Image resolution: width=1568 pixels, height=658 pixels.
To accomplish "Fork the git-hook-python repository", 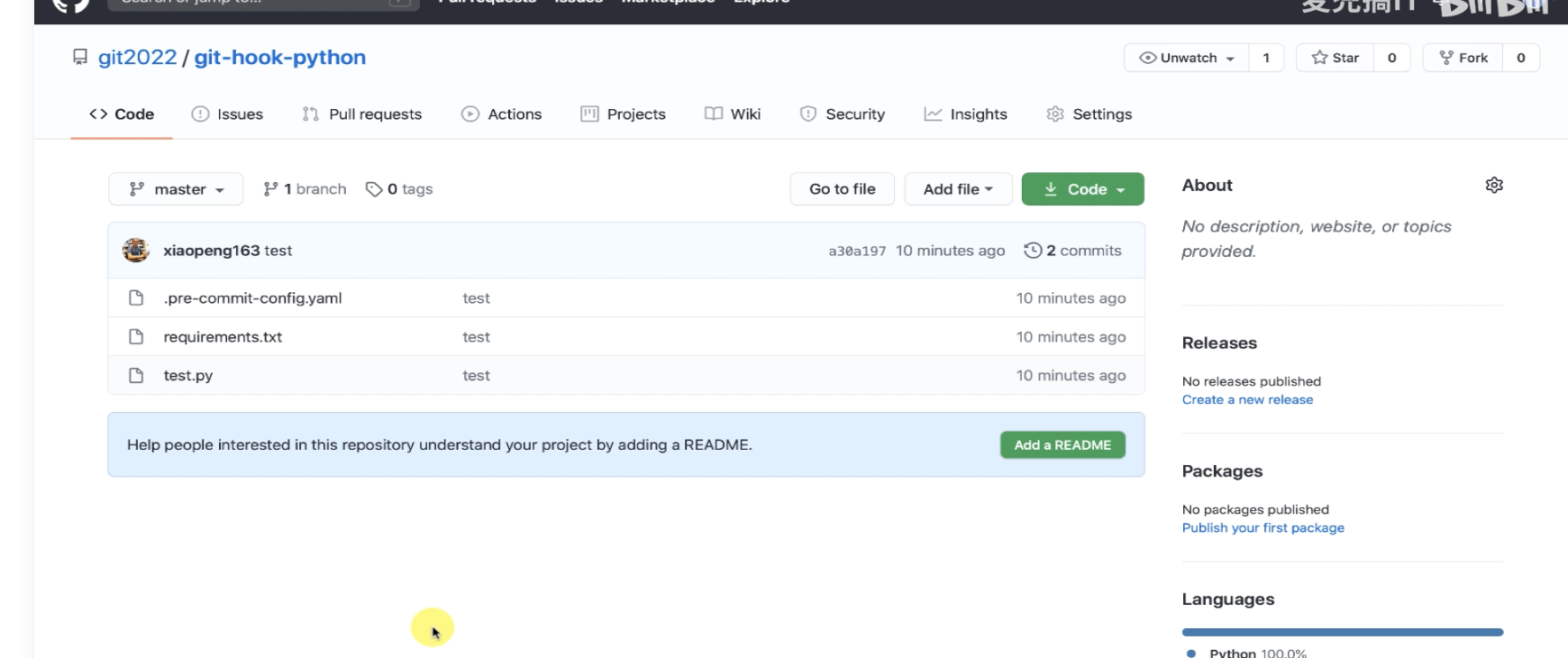I will (1463, 58).
